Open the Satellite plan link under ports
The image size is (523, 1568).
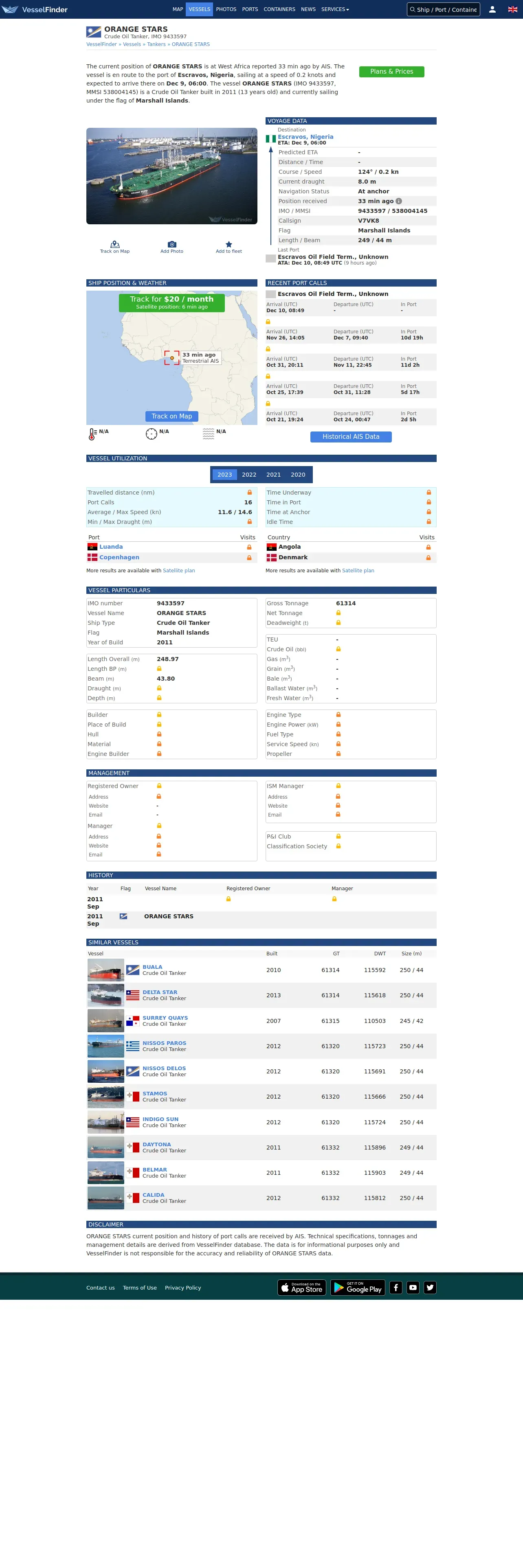[179, 571]
